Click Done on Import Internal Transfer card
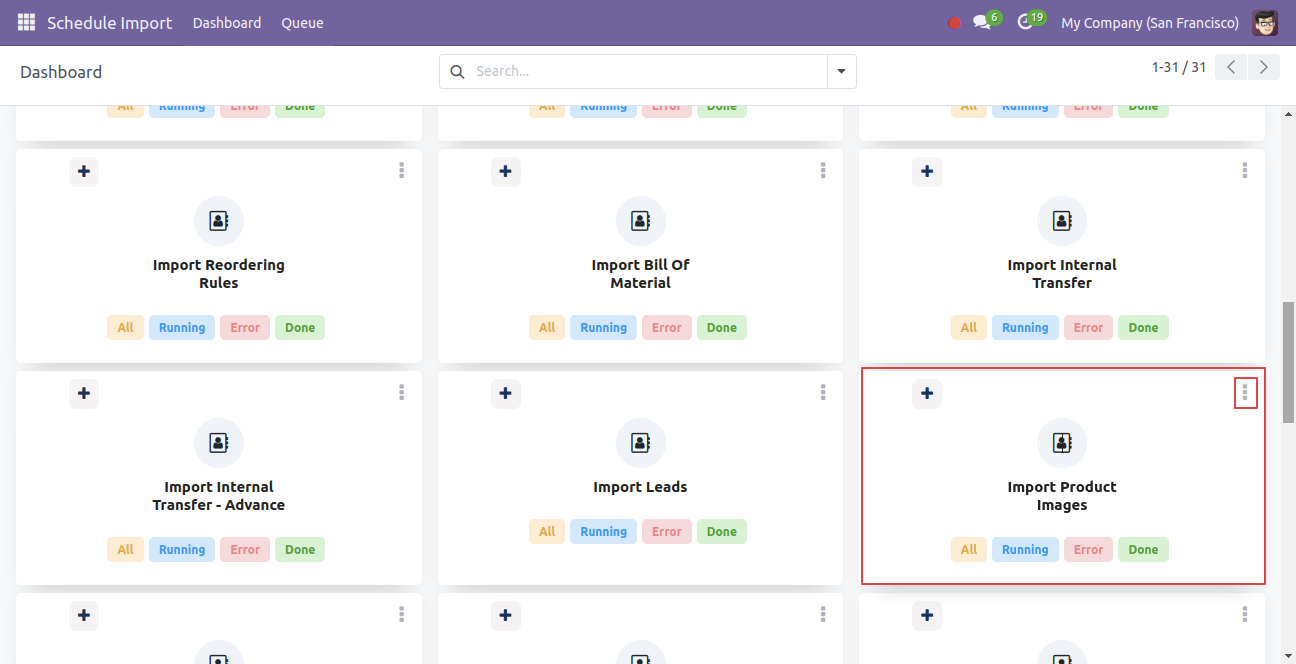The width and height of the screenshot is (1296, 664). coord(1143,328)
